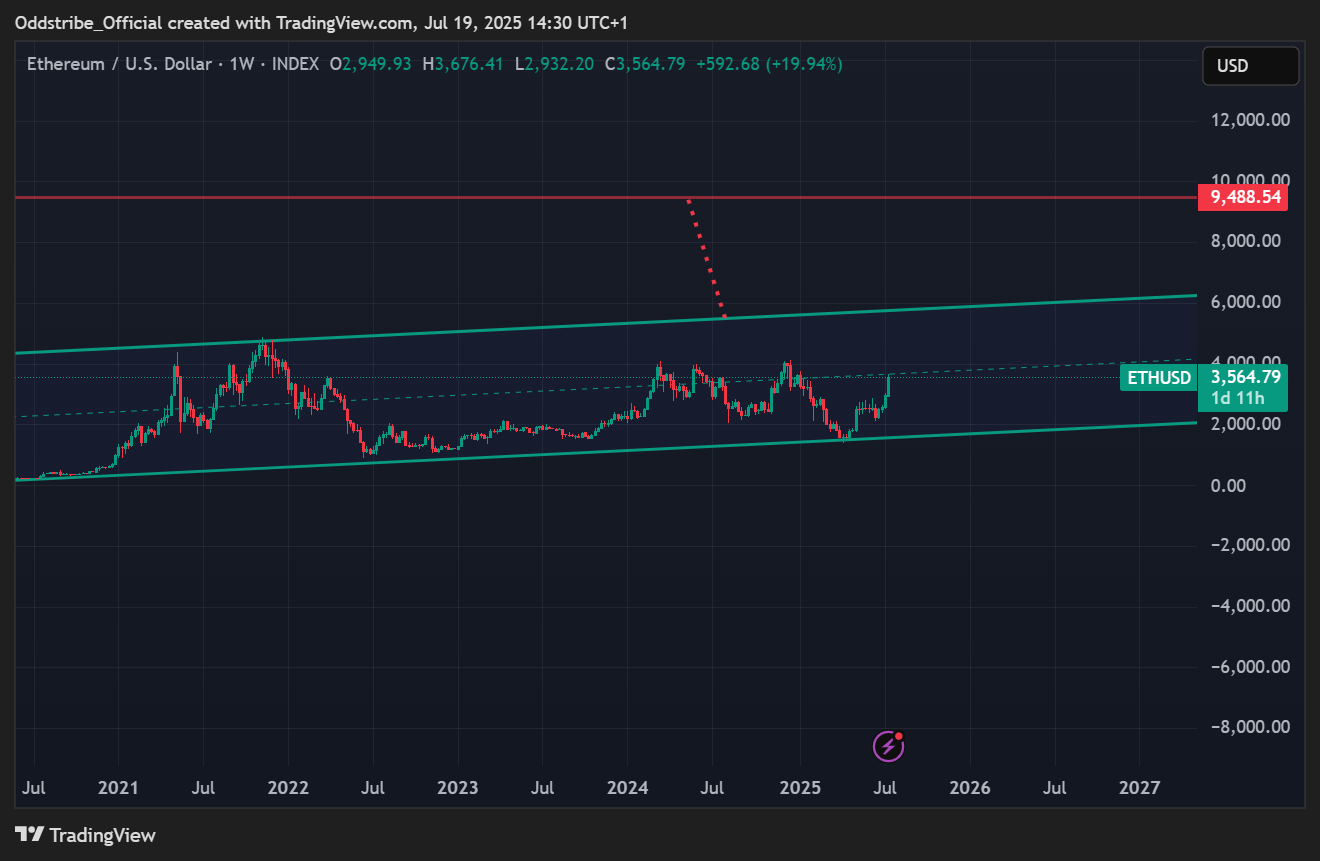
Task: Click the high value H3,676.41
Action: 464,64
